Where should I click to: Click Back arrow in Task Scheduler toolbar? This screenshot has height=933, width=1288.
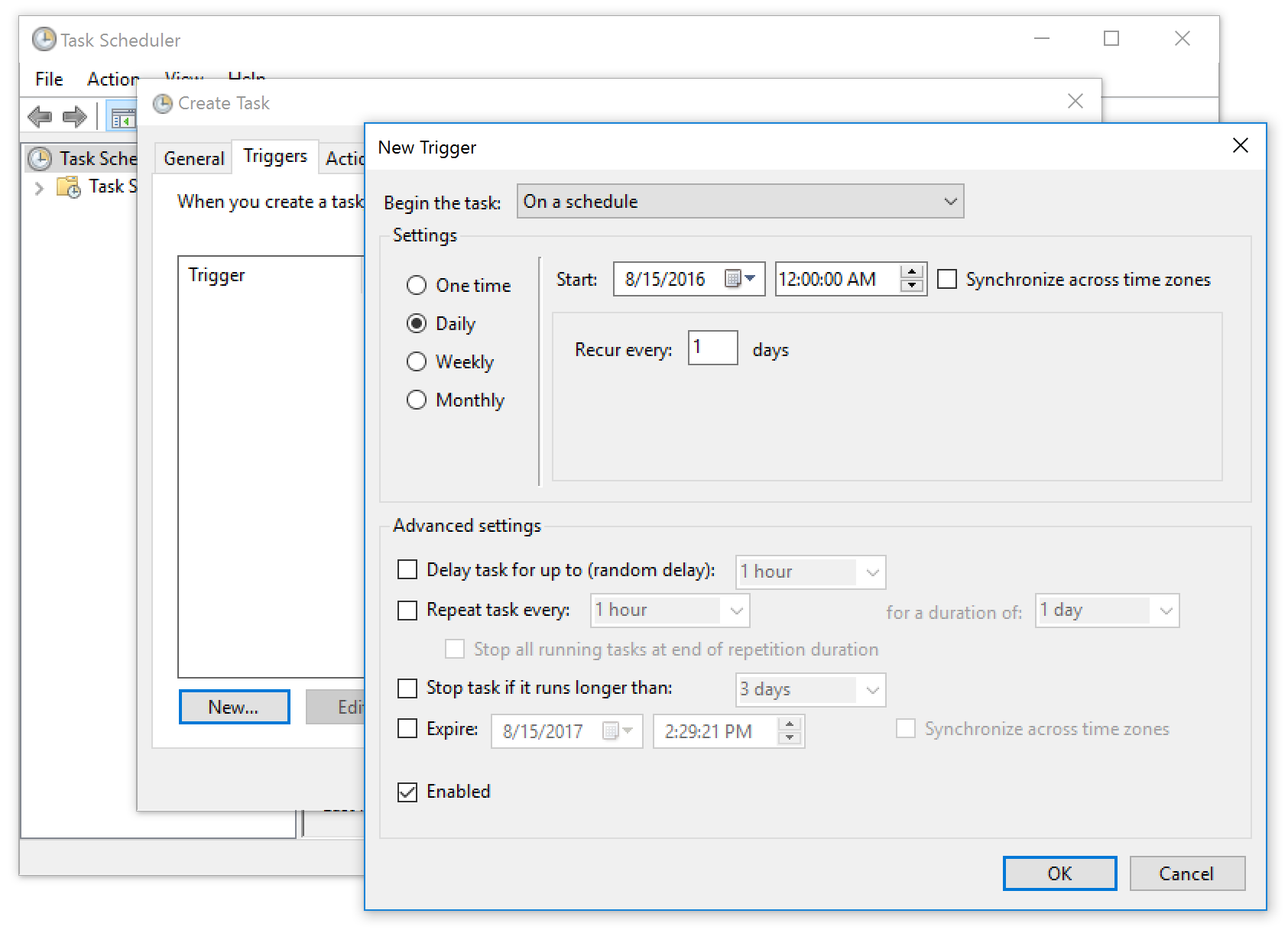tap(40, 118)
